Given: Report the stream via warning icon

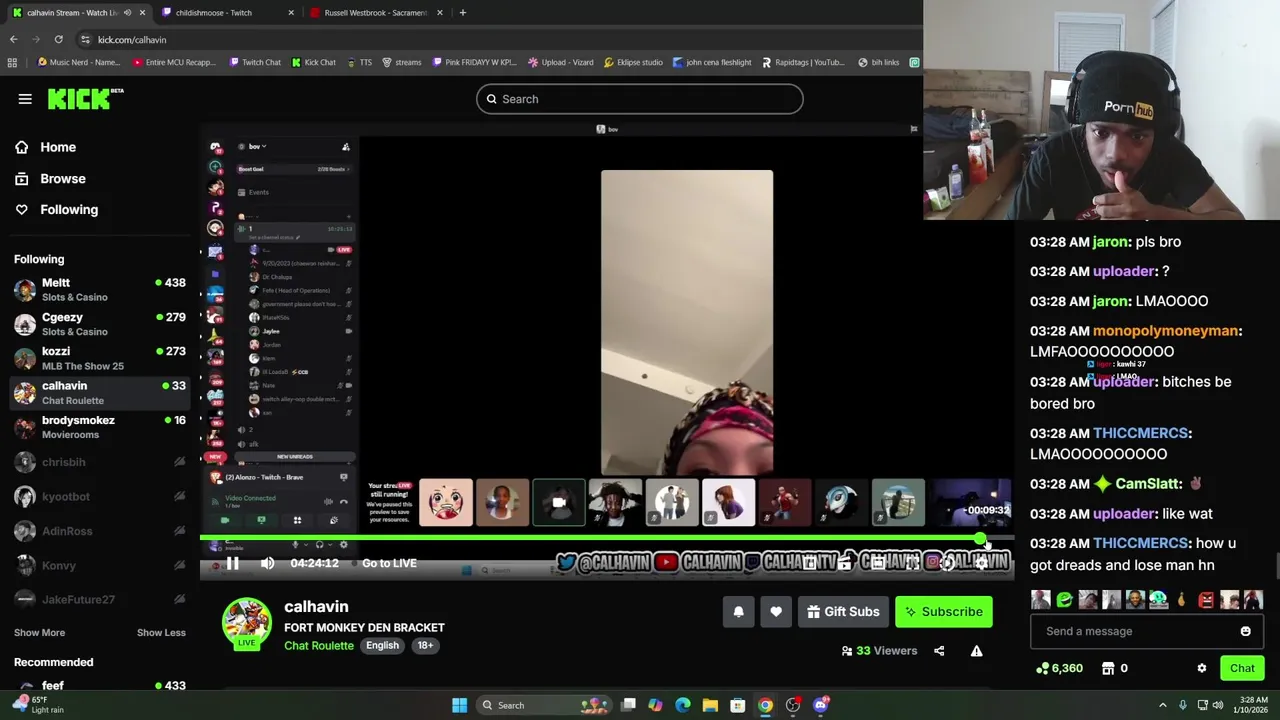Looking at the screenshot, I should (976, 651).
